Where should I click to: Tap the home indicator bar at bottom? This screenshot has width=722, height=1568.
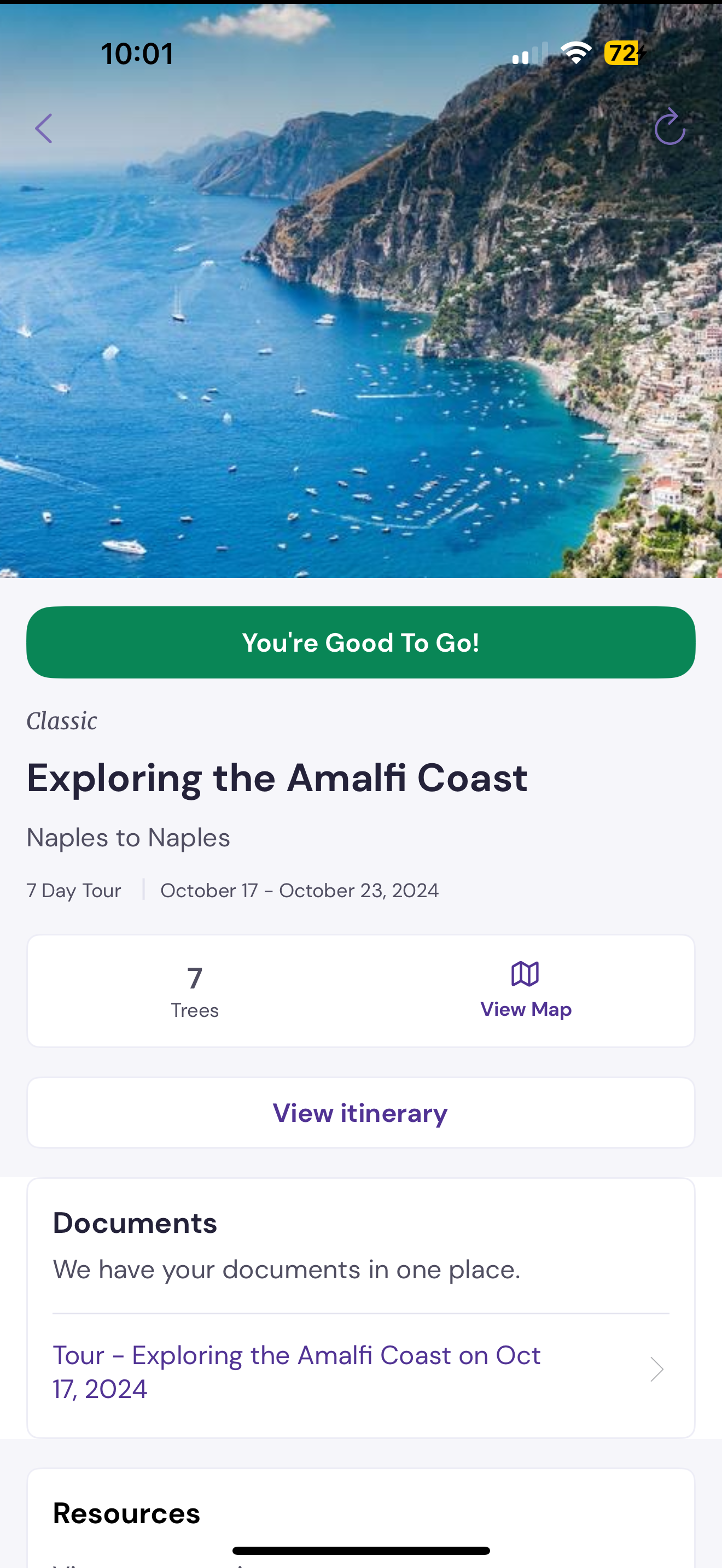click(360, 1551)
